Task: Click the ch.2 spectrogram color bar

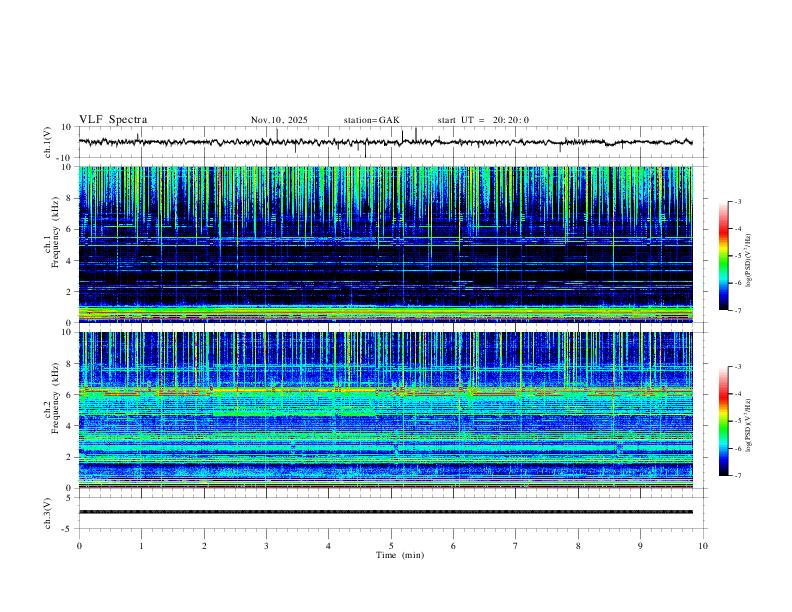Action: tap(724, 421)
